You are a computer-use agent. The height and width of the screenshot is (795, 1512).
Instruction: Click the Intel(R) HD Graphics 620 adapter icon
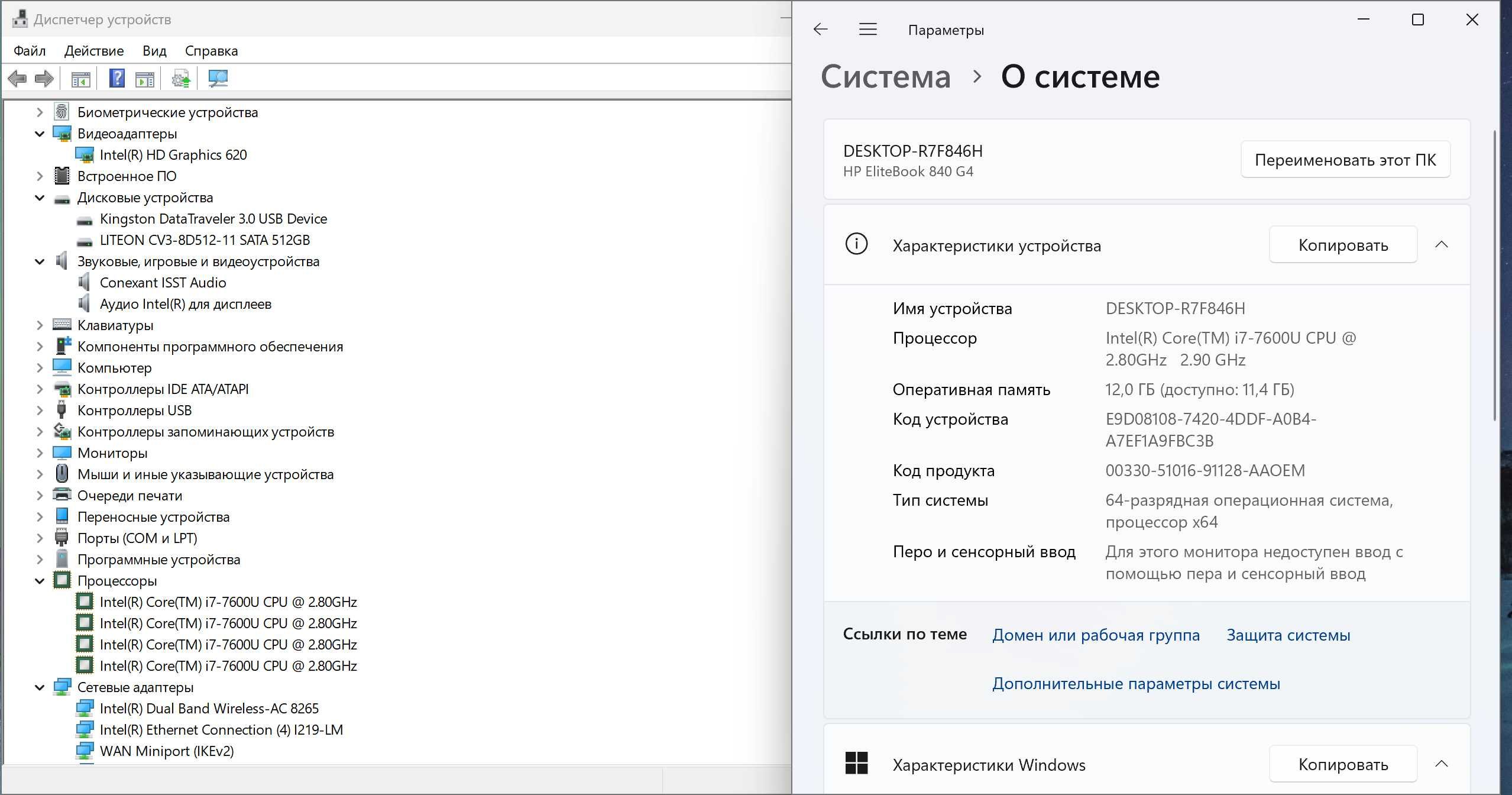point(85,155)
